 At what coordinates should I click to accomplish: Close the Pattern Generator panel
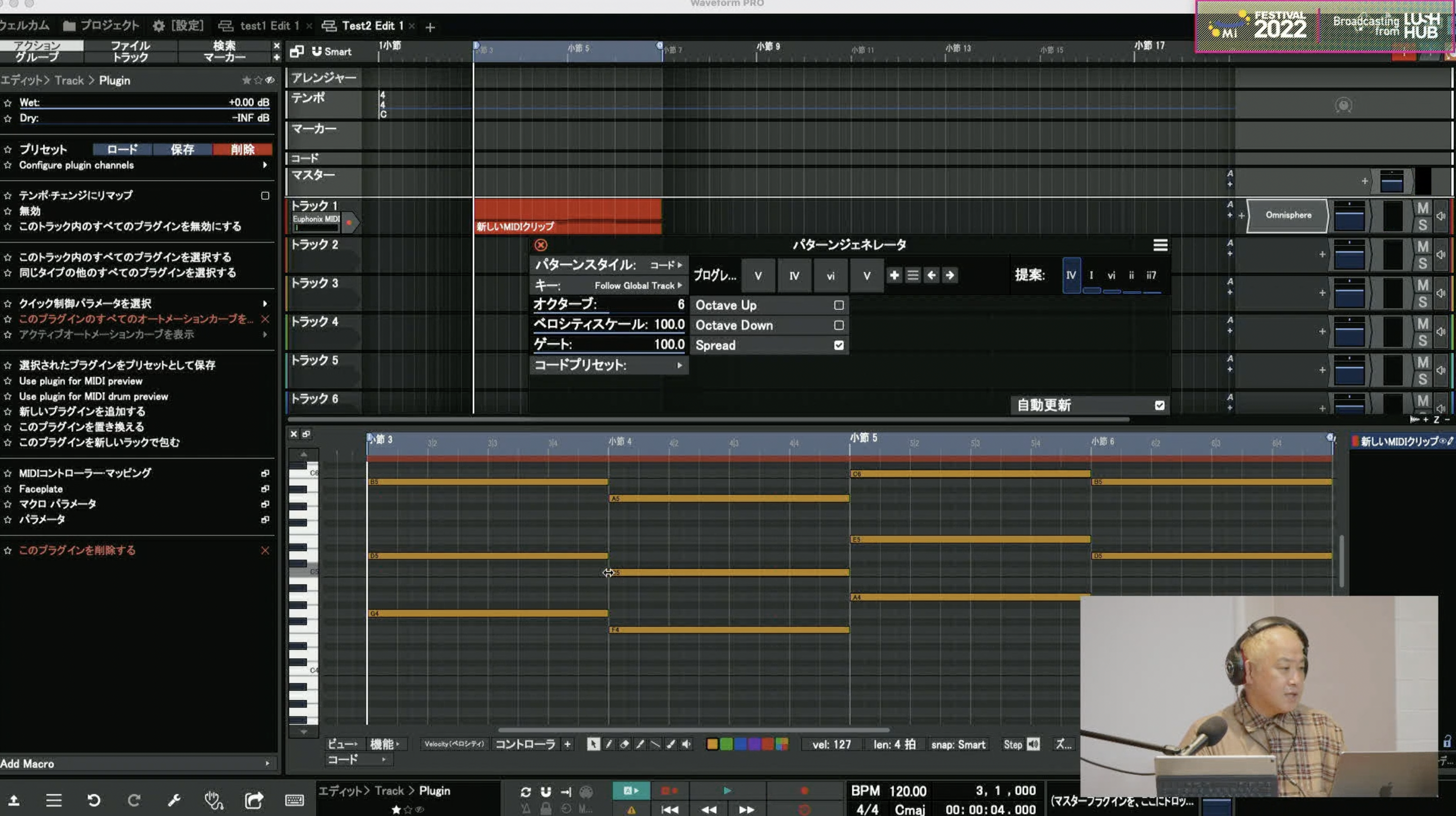pyautogui.click(x=541, y=245)
